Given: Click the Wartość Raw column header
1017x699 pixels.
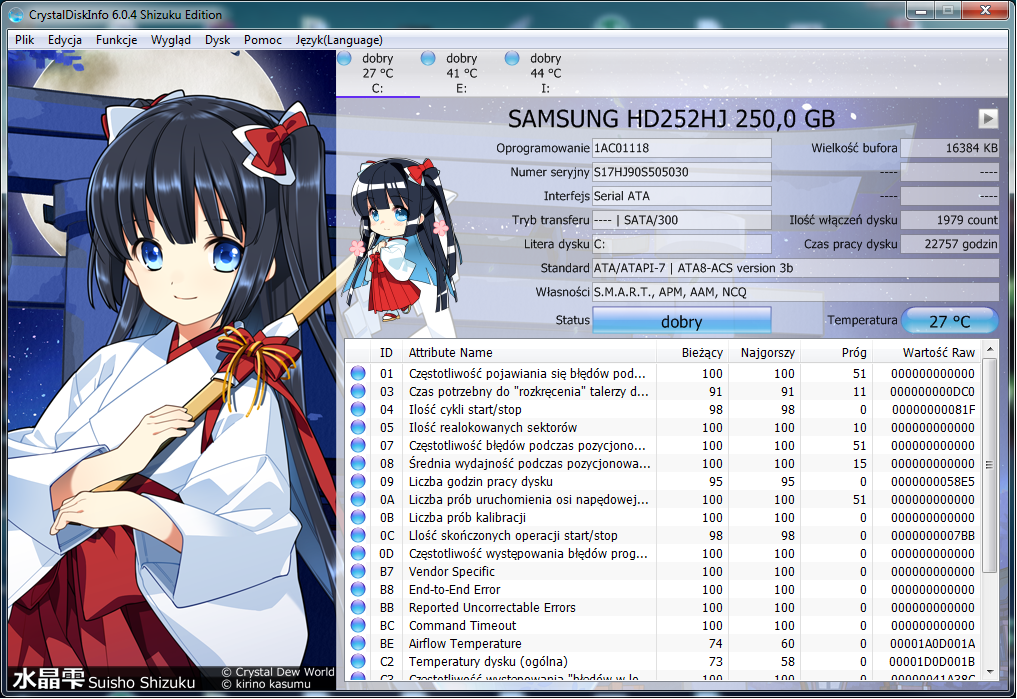Looking at the screenshot, I should pos(926,352).
